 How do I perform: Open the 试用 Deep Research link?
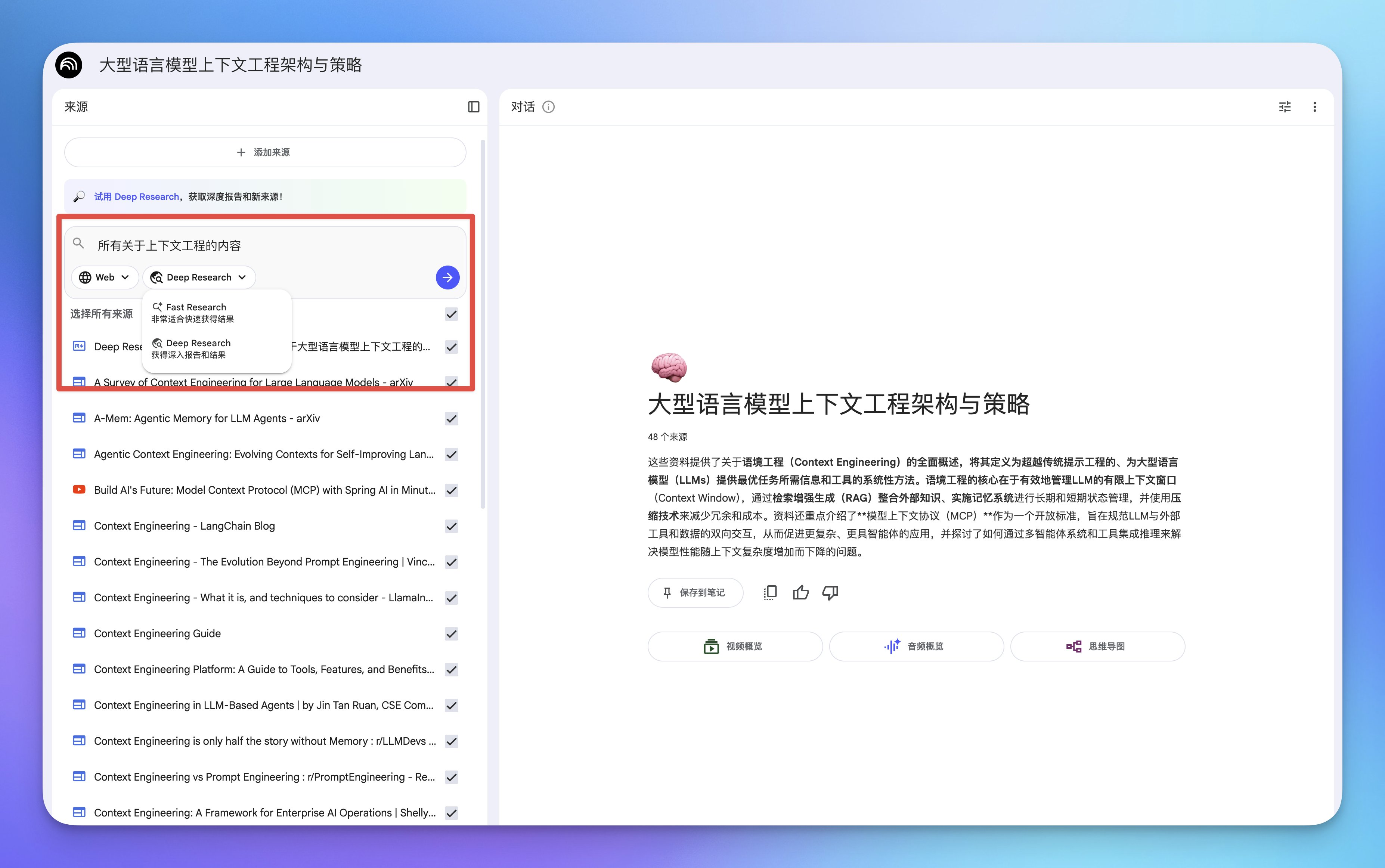click(137, 196)
